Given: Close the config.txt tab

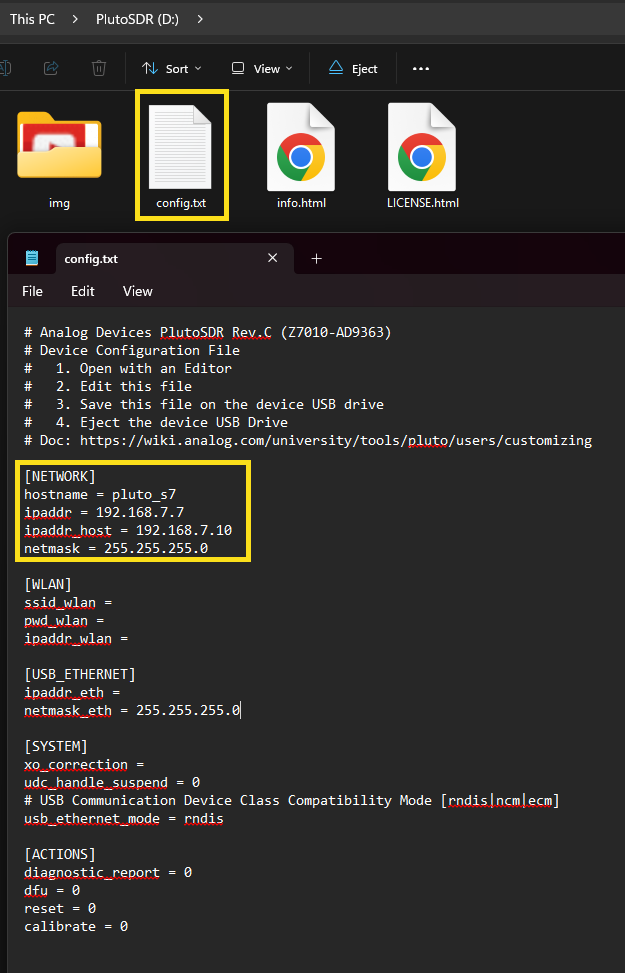Looking at the screenshot, I should coord(272,258).
